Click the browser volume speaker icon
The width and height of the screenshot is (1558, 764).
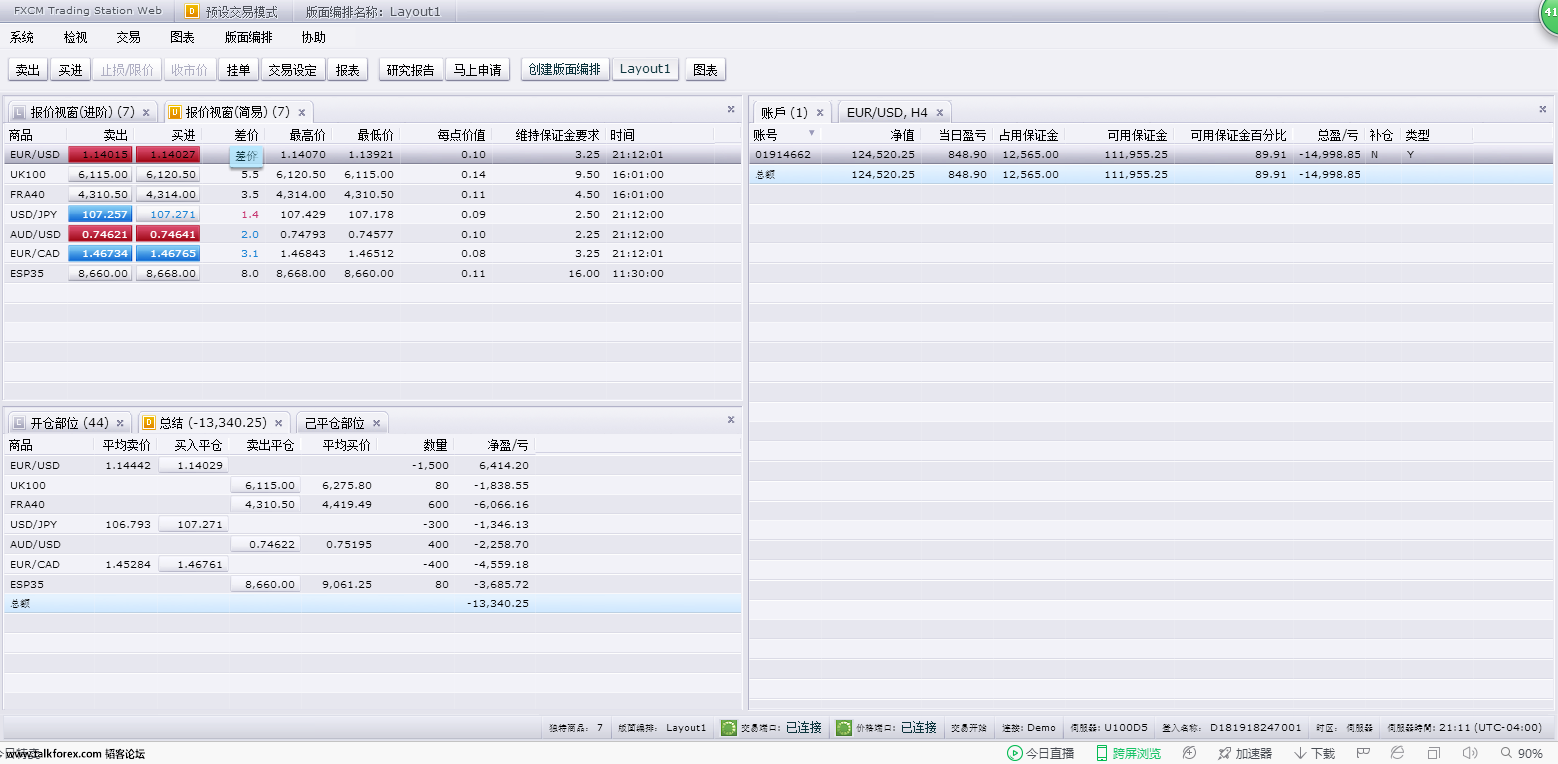coord(1469,753)
